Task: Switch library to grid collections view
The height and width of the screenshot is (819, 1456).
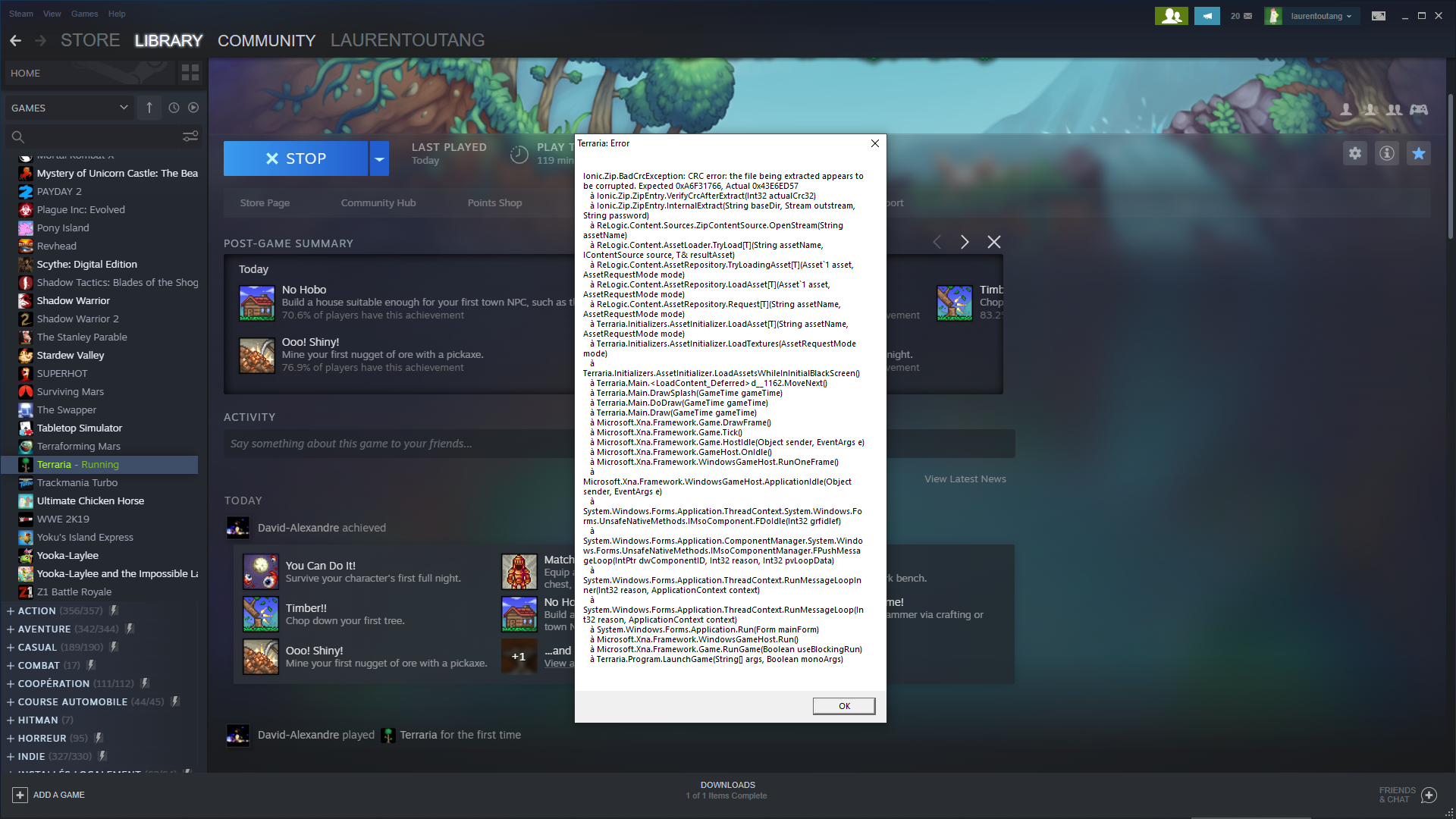Action: point(190,73)
